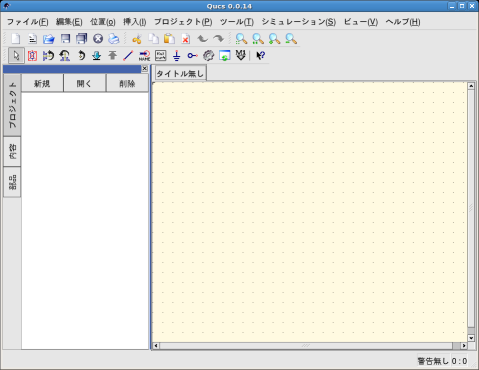Open the ヘルプ(H) menu
Viewport: 479px width, 370px height.
point(403,22)
